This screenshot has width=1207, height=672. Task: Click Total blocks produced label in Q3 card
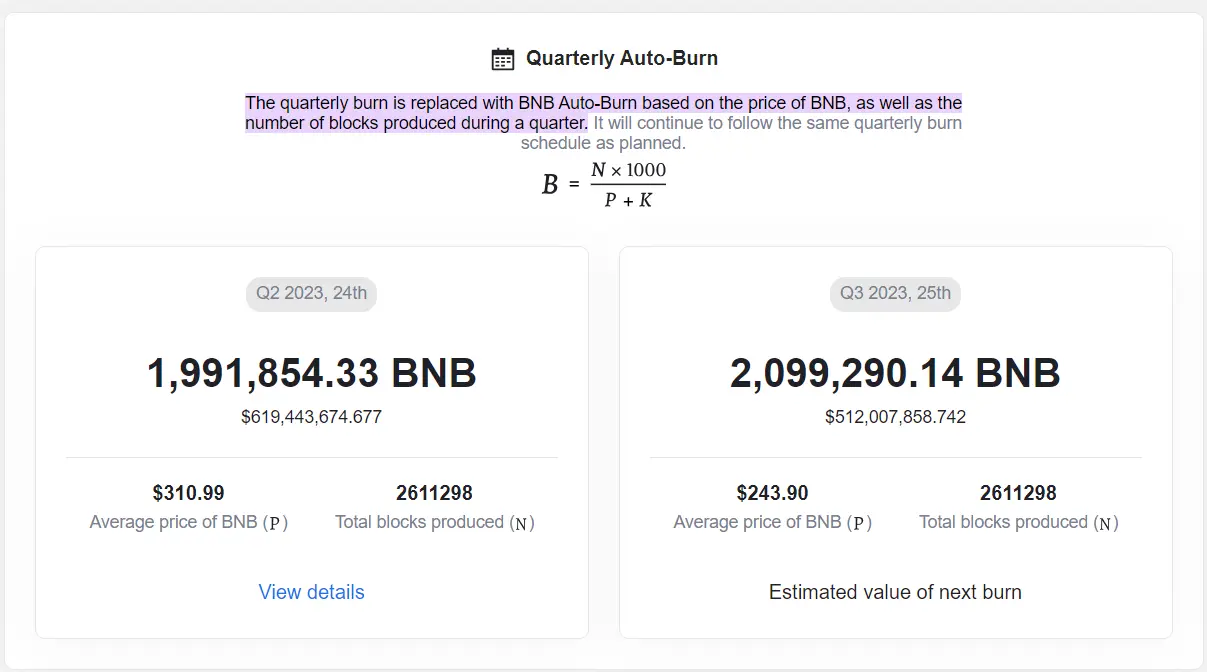point(1019,522)
